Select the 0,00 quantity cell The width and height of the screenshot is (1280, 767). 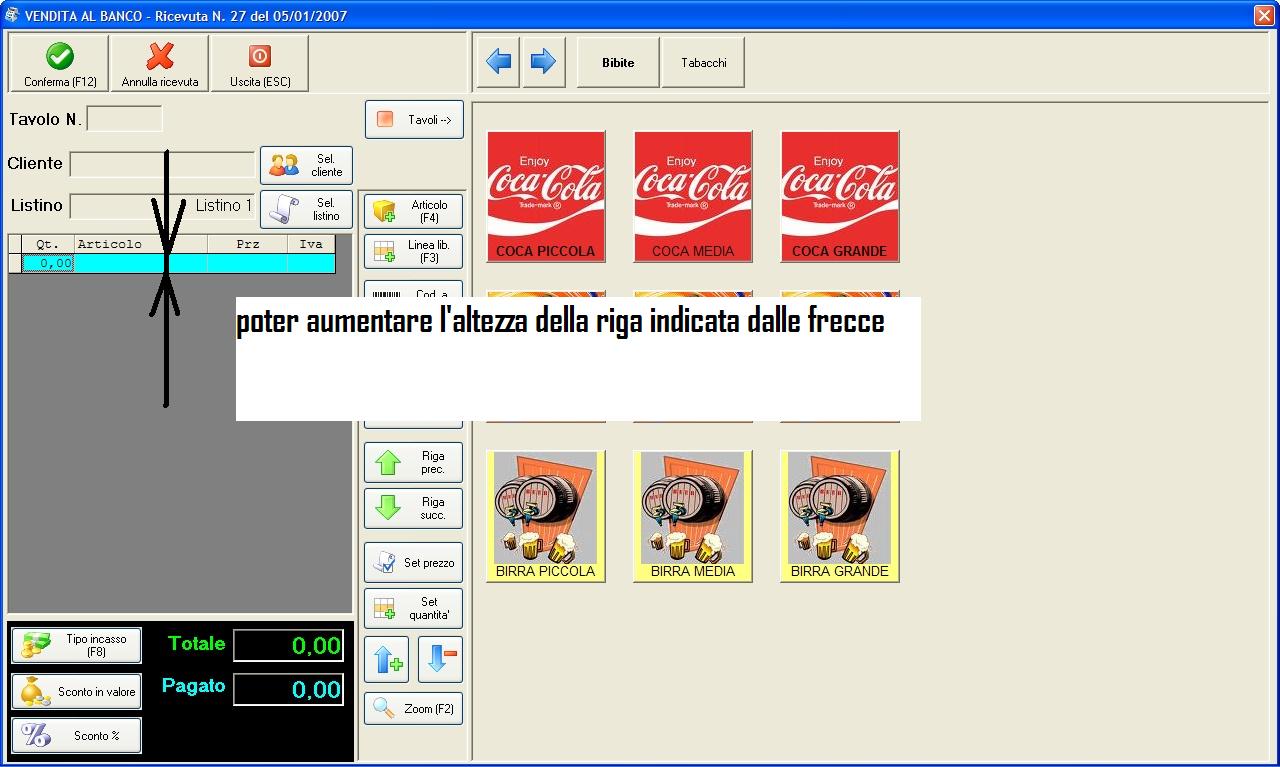coord(48,263)
